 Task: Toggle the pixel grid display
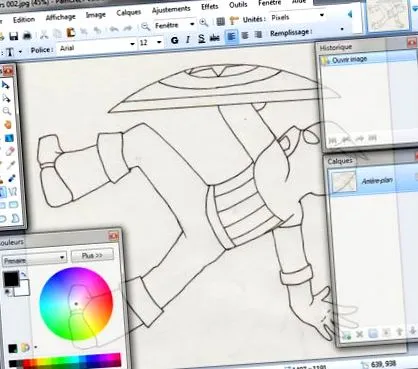tap(220, 22)
